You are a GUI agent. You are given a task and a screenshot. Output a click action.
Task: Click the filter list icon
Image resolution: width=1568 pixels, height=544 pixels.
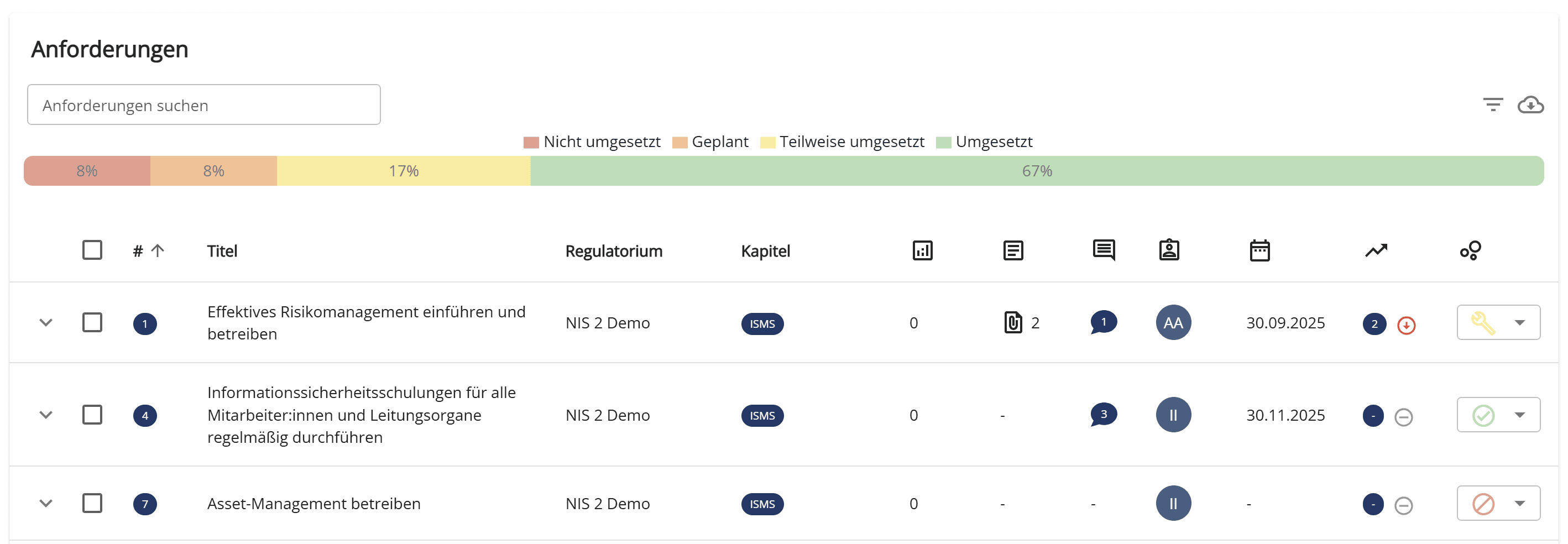pos(1492,104)
